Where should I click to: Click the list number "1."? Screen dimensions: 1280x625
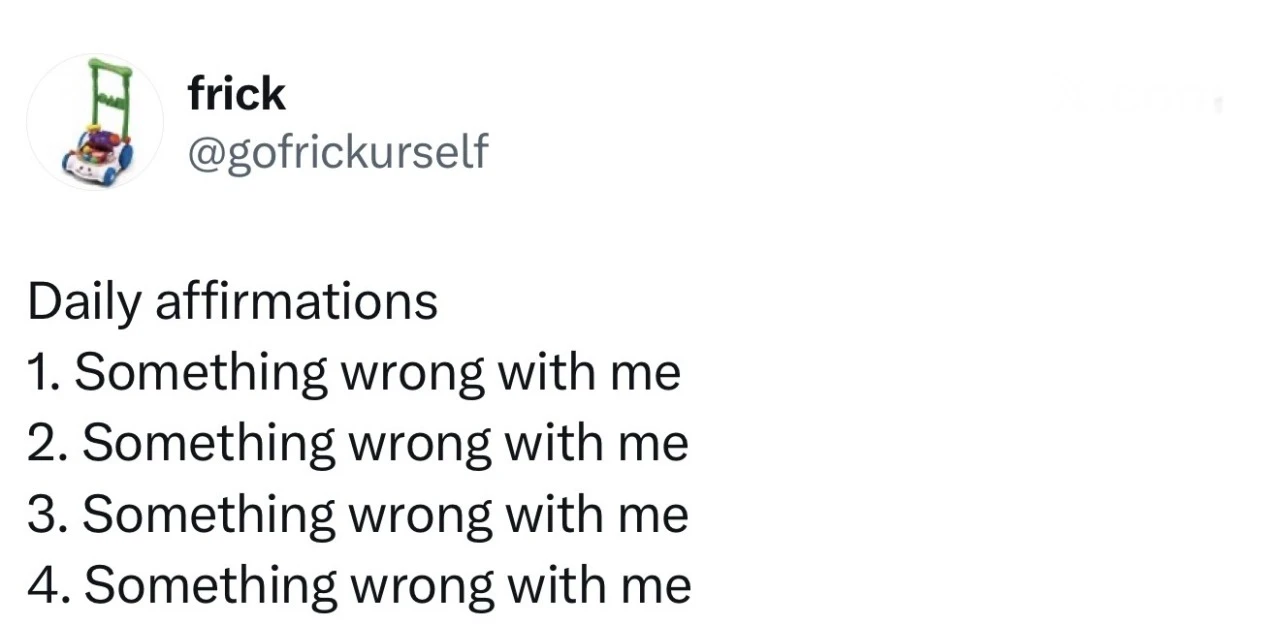coord(44,372)
